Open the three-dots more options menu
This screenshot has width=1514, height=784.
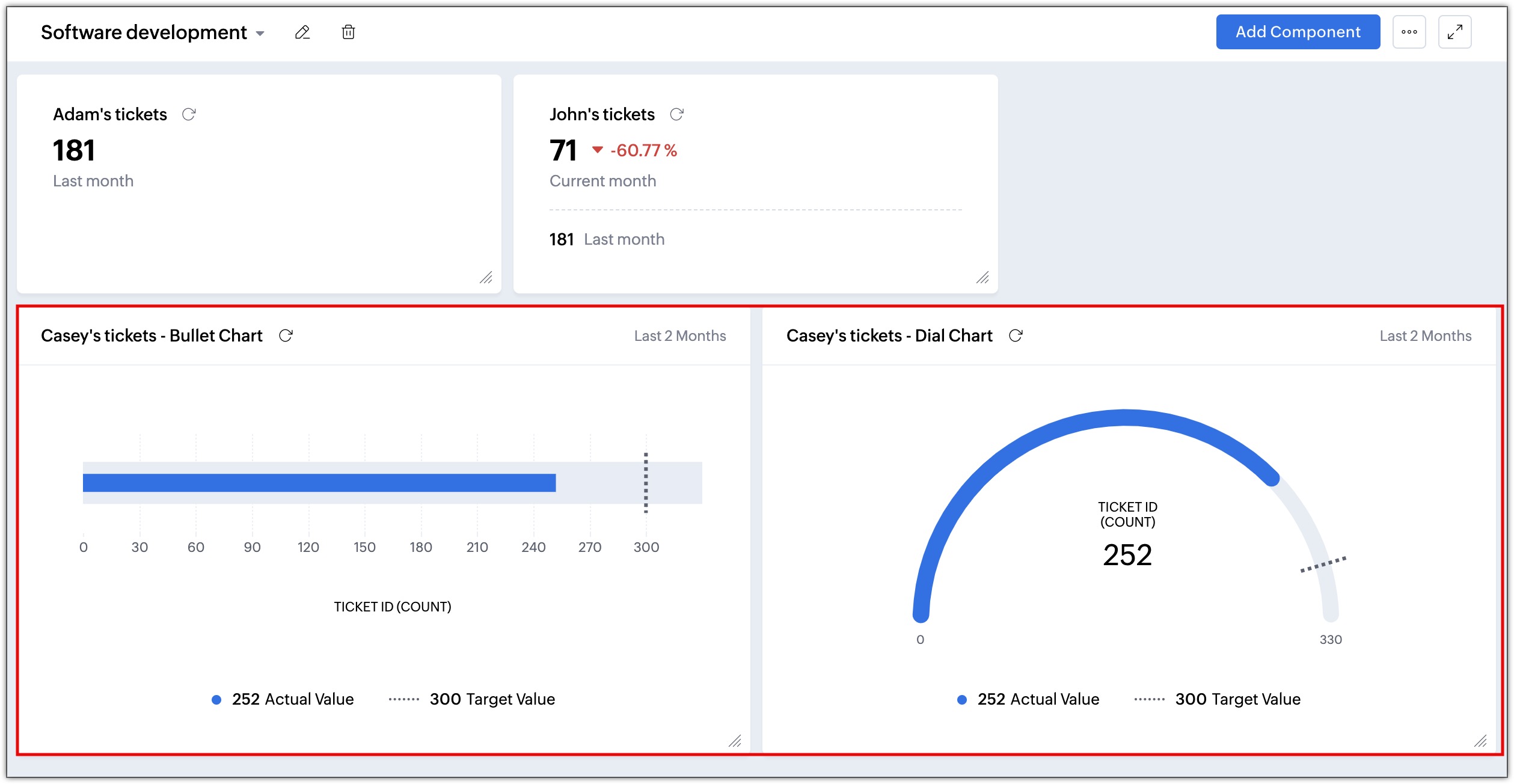click(x=1409, y=32)
